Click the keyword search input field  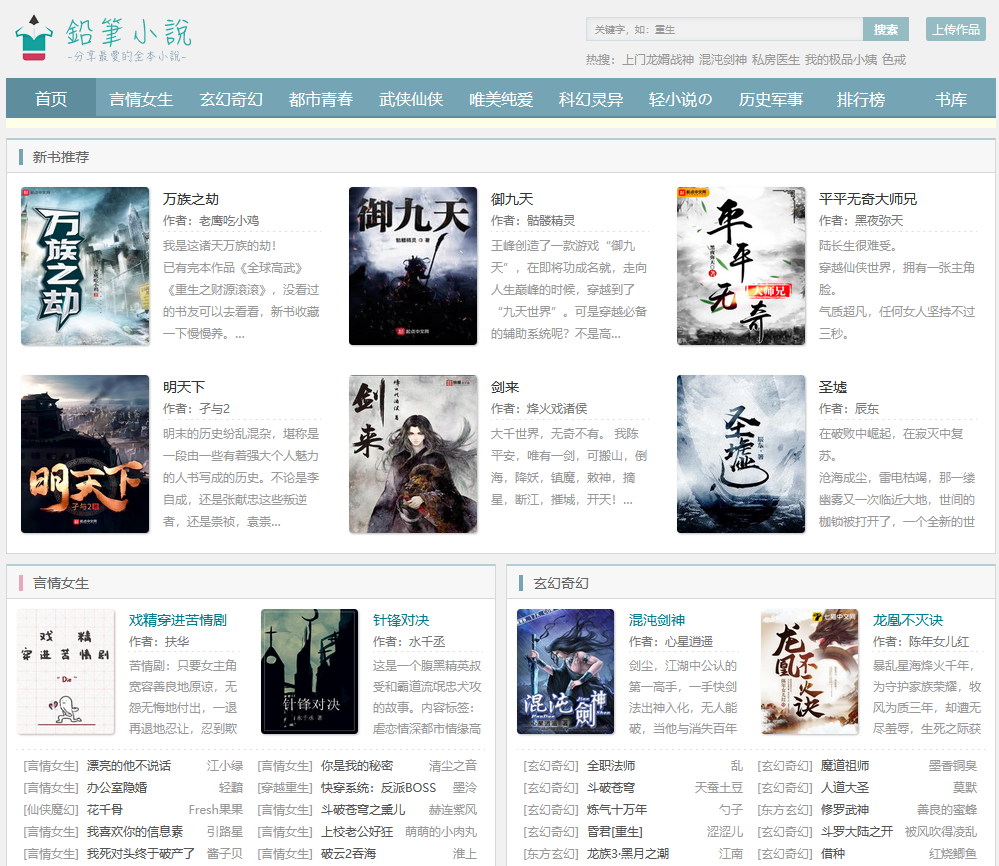pos(724,29)
